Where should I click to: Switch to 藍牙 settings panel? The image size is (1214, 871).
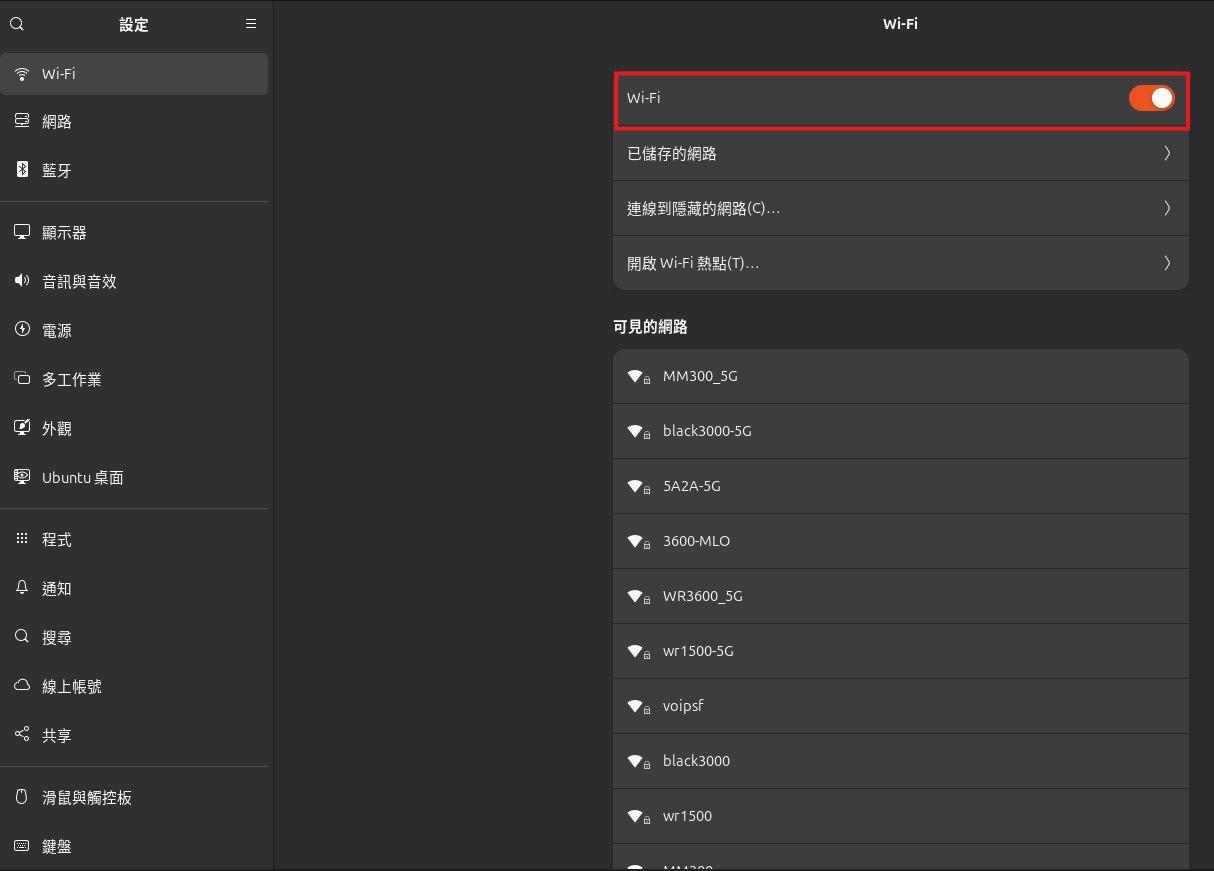(x=134, y=171)
